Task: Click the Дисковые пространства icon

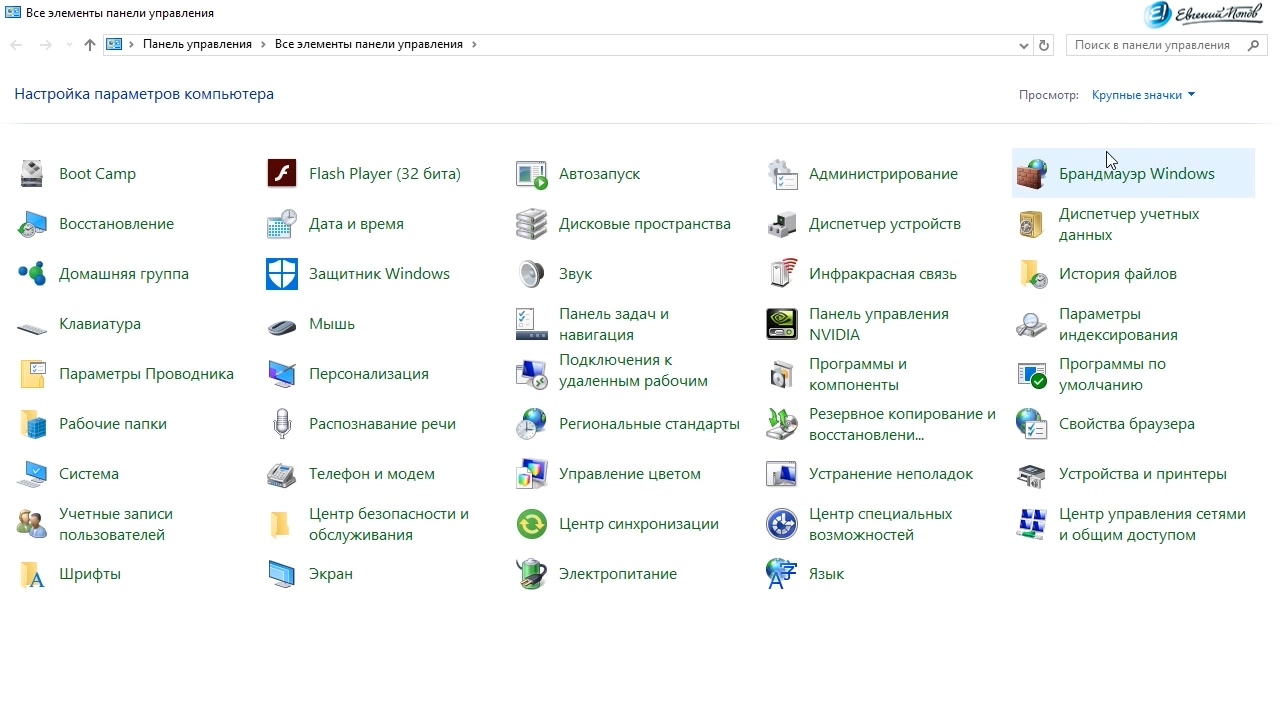Action: tap(532, 224)
